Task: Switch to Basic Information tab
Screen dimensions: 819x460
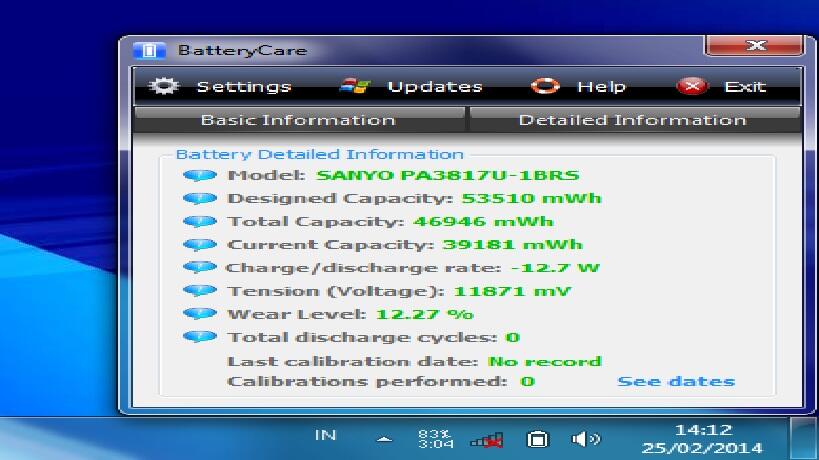Action: tap(299, 120)
